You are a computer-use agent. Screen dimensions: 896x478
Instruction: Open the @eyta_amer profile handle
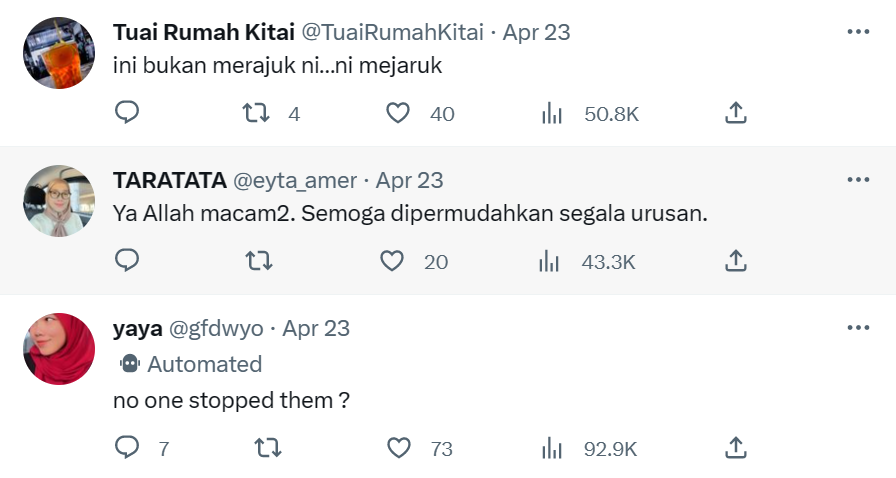(x=294, y=180)
